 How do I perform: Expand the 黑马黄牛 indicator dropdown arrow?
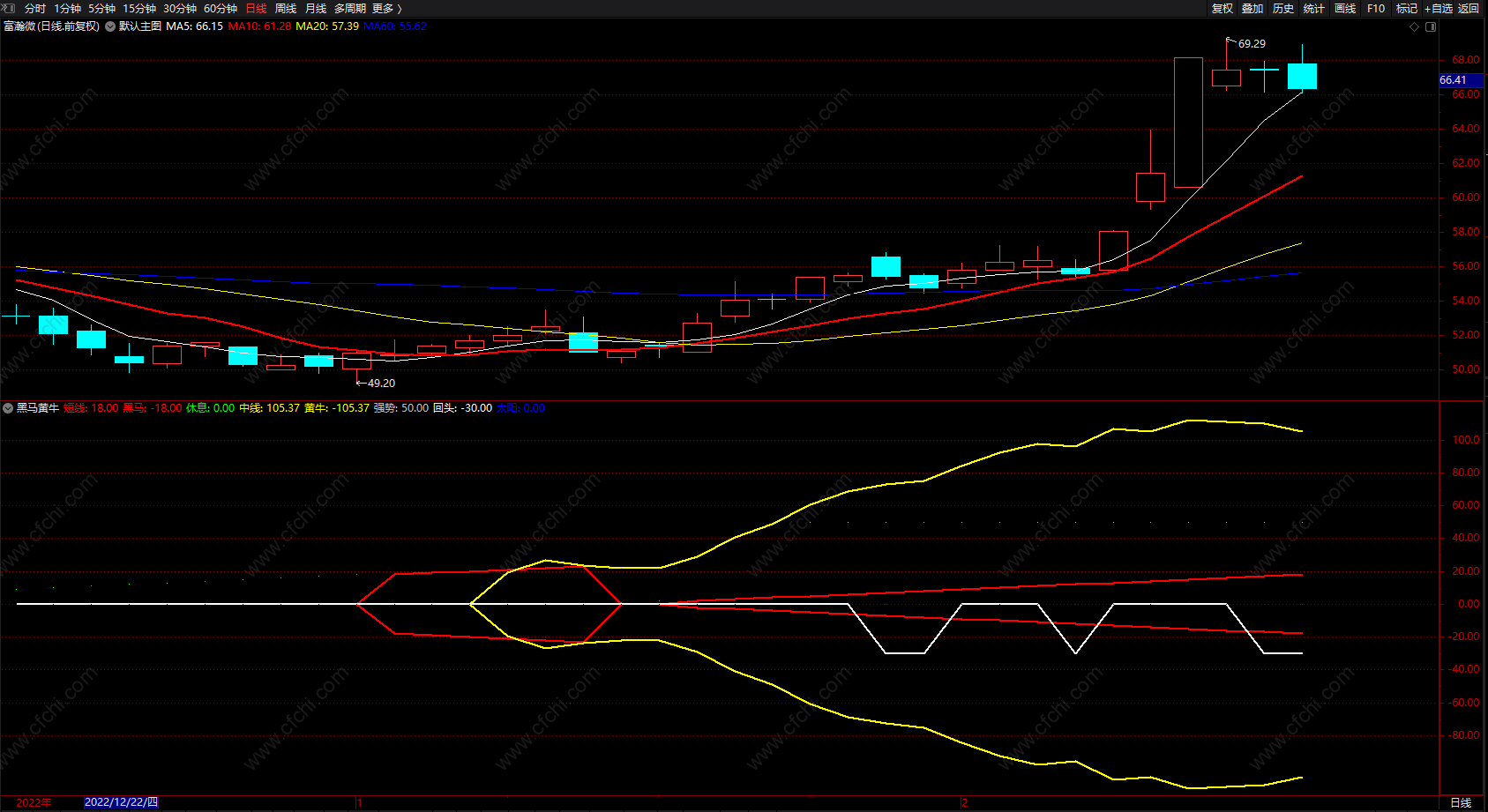[x=8, y=408]
